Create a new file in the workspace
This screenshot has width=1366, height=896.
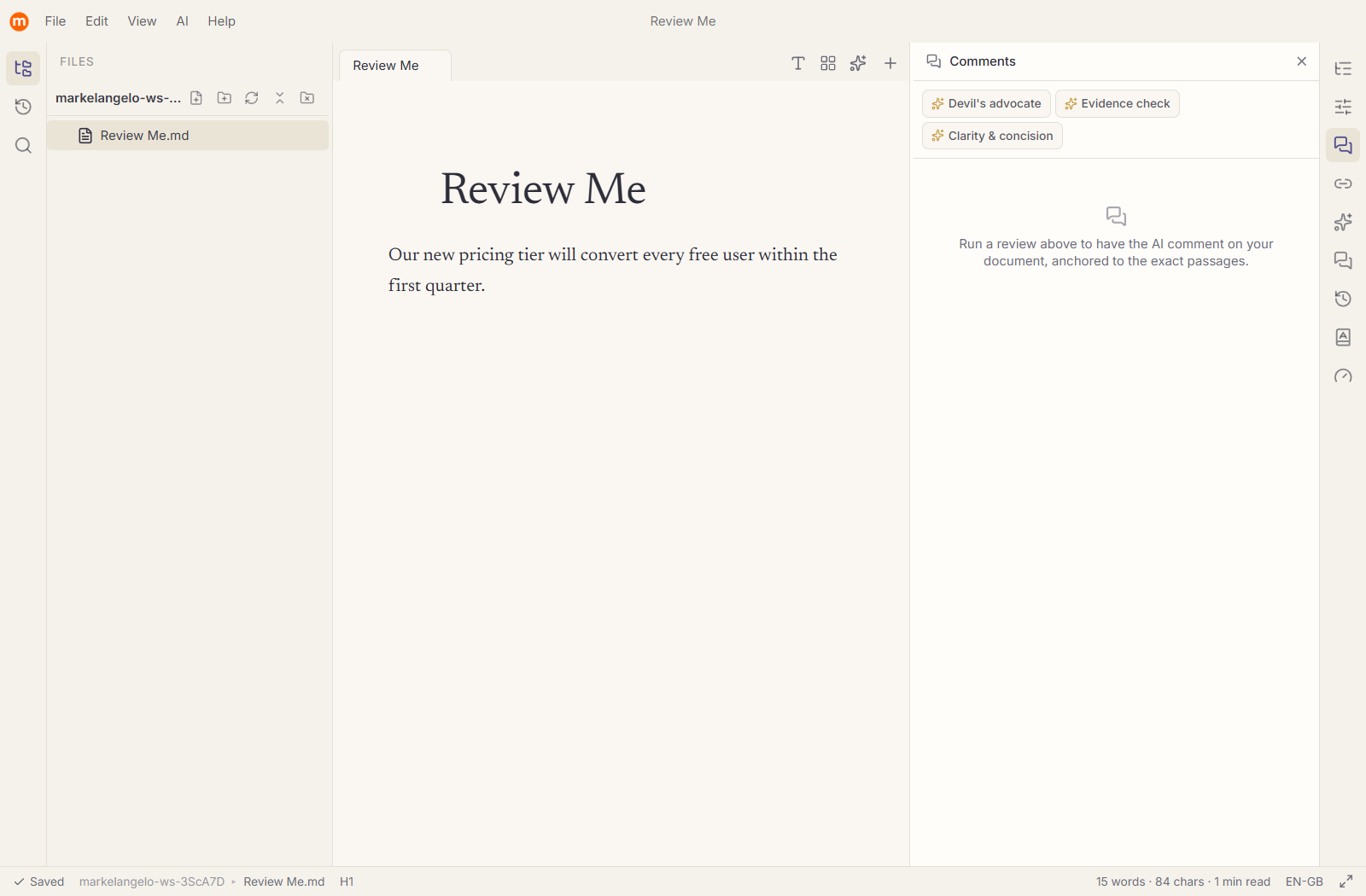(x=196, y=98)
